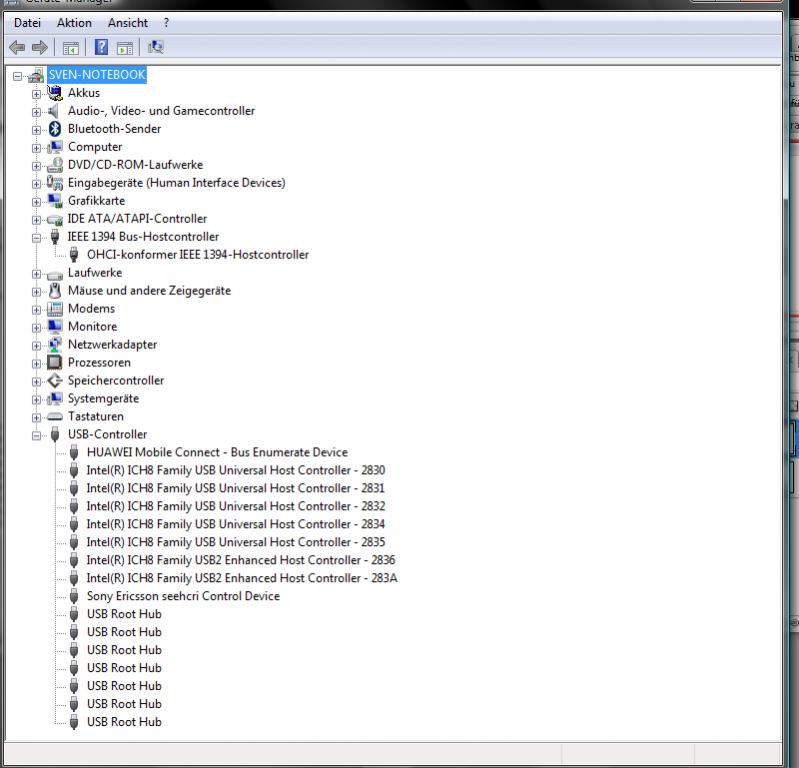Select USB2 Enhanced Host Controller - 283A
The width and height of the screenshot is (799, 768).
coord(242,578)
